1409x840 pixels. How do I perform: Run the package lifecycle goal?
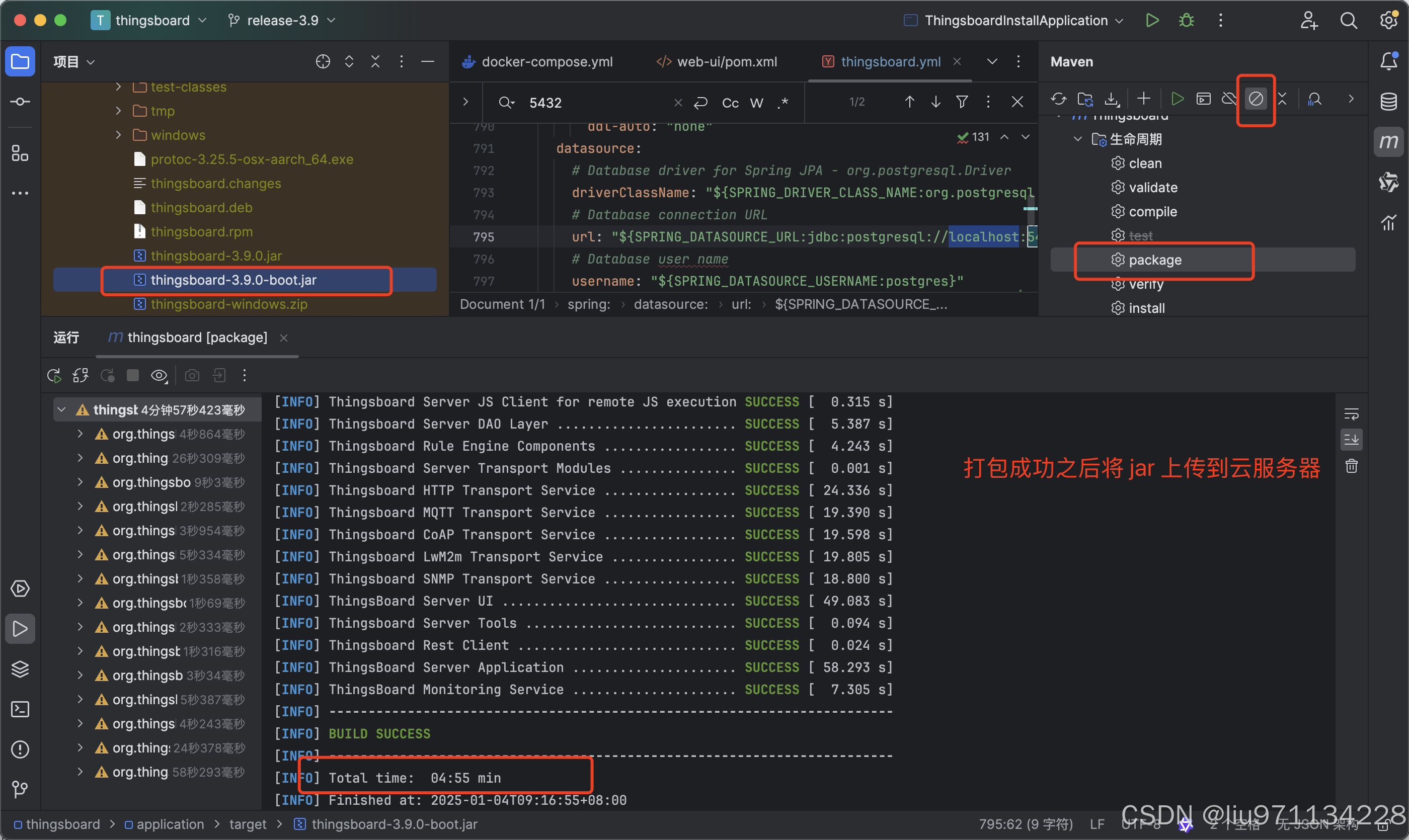1155,260
